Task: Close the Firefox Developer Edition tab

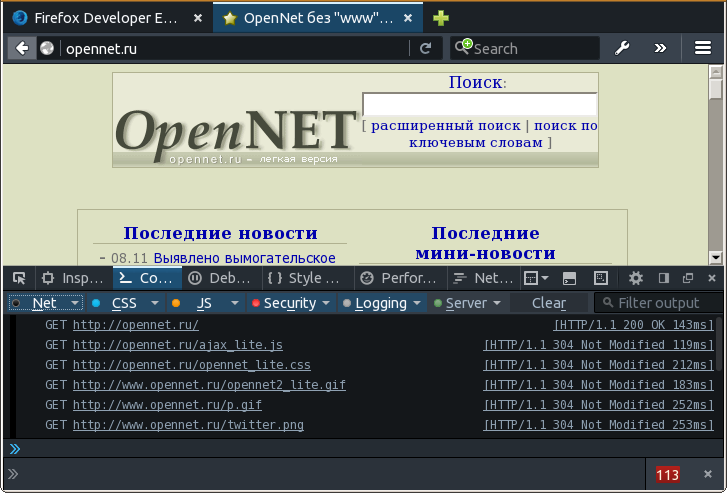Action: point(198,18)
